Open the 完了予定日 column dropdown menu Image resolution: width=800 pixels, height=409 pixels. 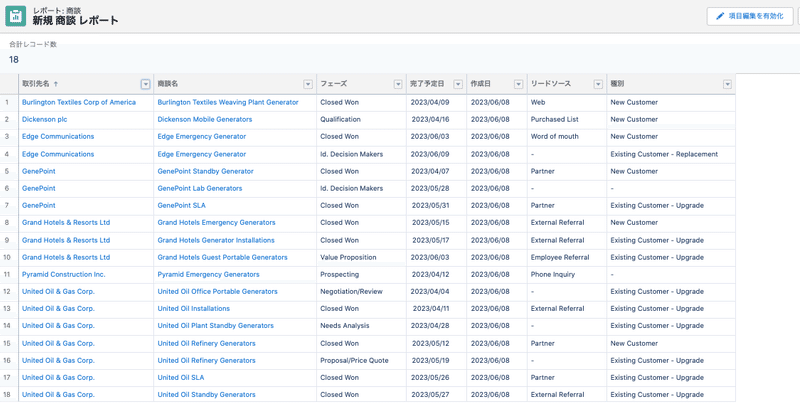point(458,84)
